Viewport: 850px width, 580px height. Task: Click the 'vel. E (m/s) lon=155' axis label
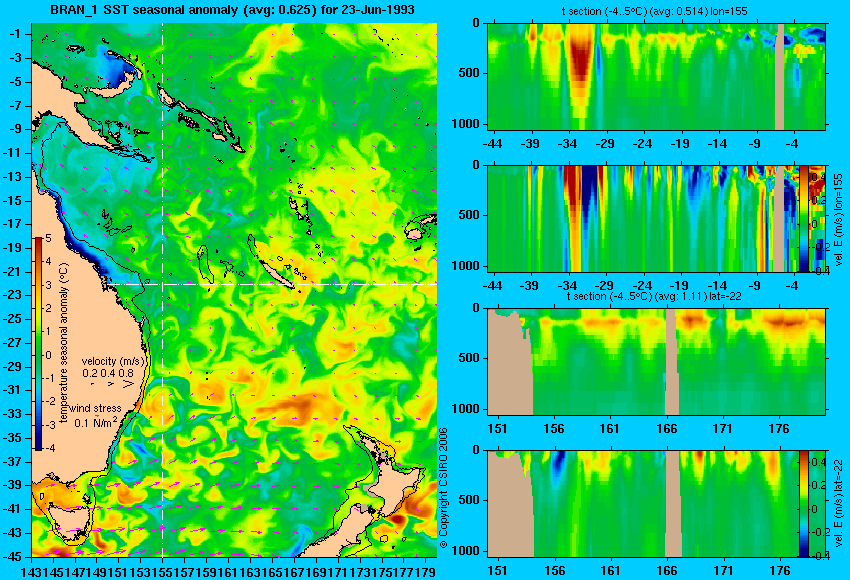[x=838, y=220]
